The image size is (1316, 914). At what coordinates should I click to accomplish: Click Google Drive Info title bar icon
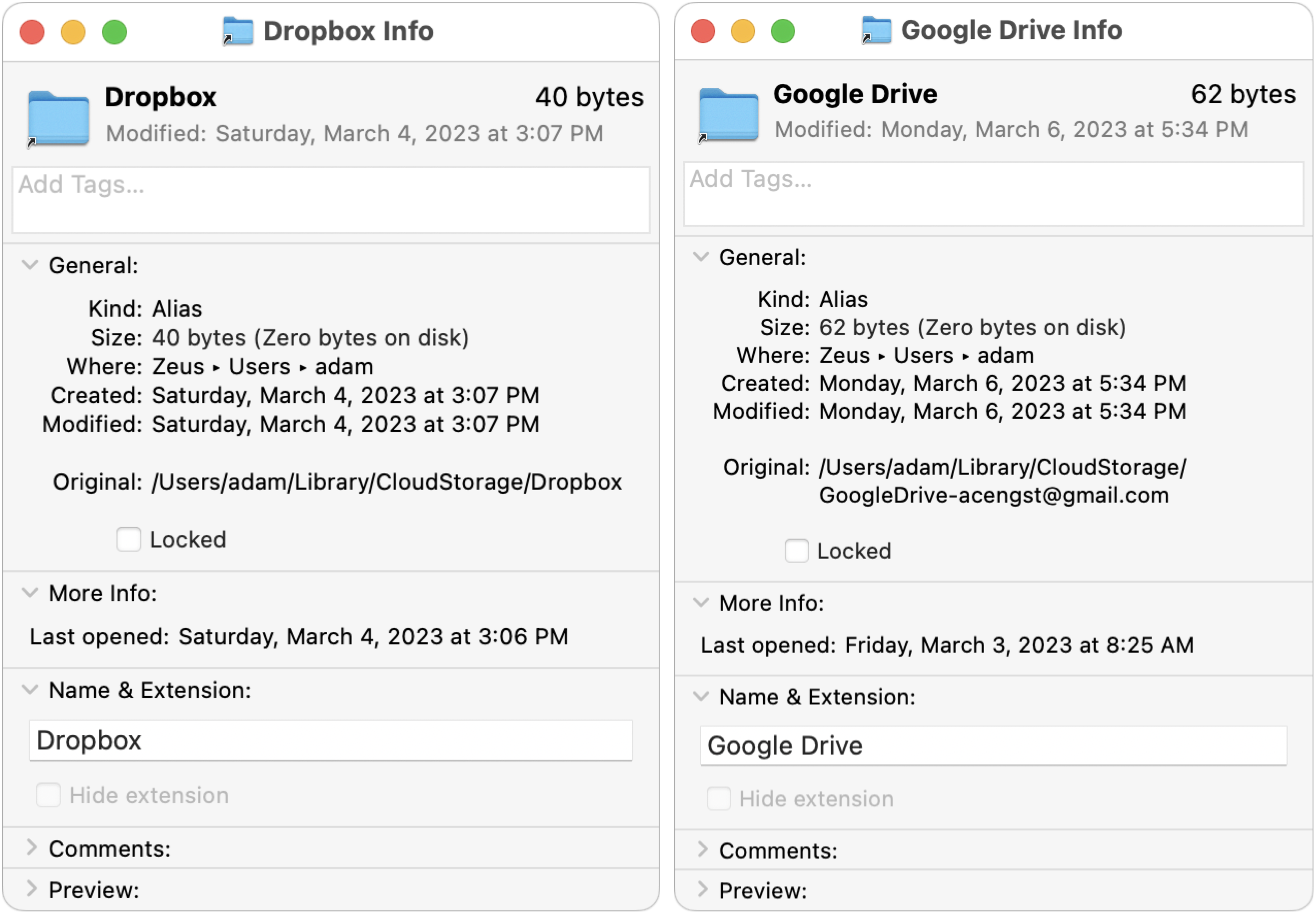pos(876,30)
